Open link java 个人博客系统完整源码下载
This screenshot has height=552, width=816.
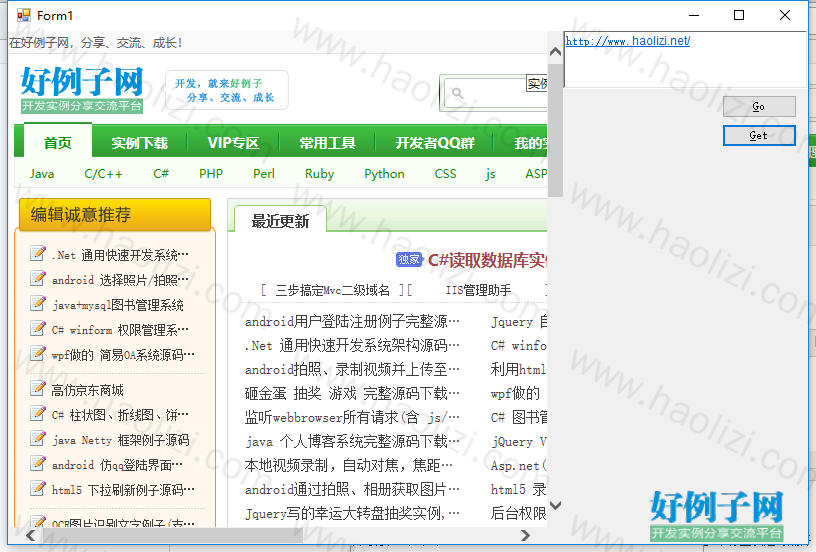(x=352, y=441)
